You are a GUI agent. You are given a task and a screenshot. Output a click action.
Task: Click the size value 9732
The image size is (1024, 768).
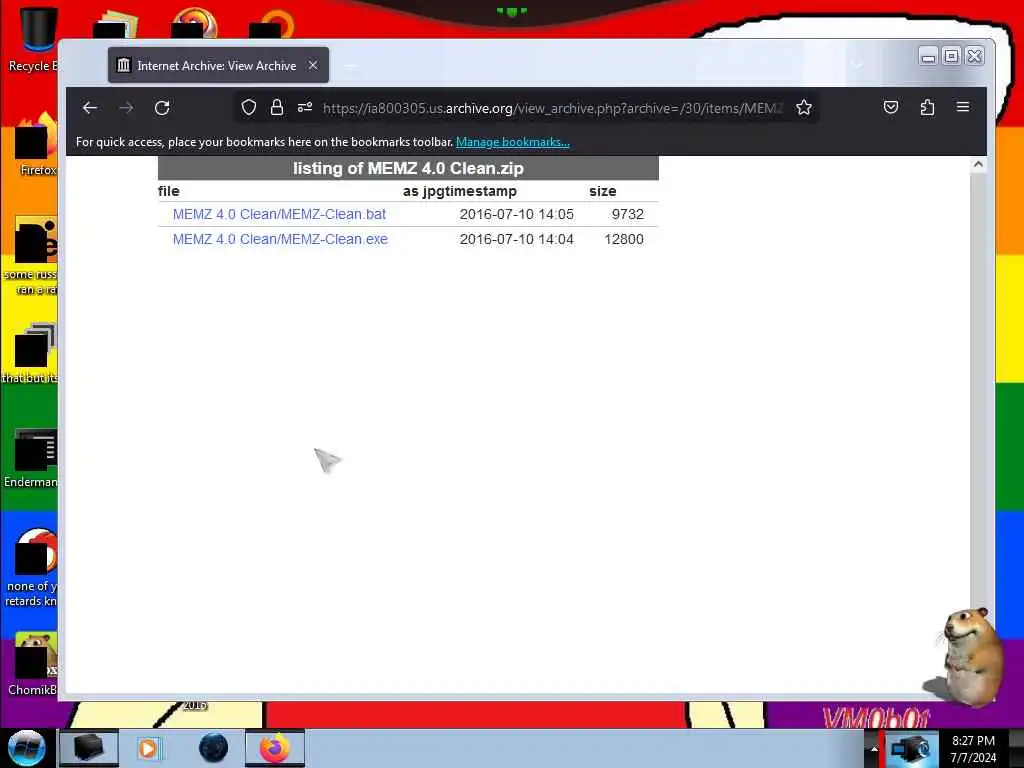click(x=628, y=214)
